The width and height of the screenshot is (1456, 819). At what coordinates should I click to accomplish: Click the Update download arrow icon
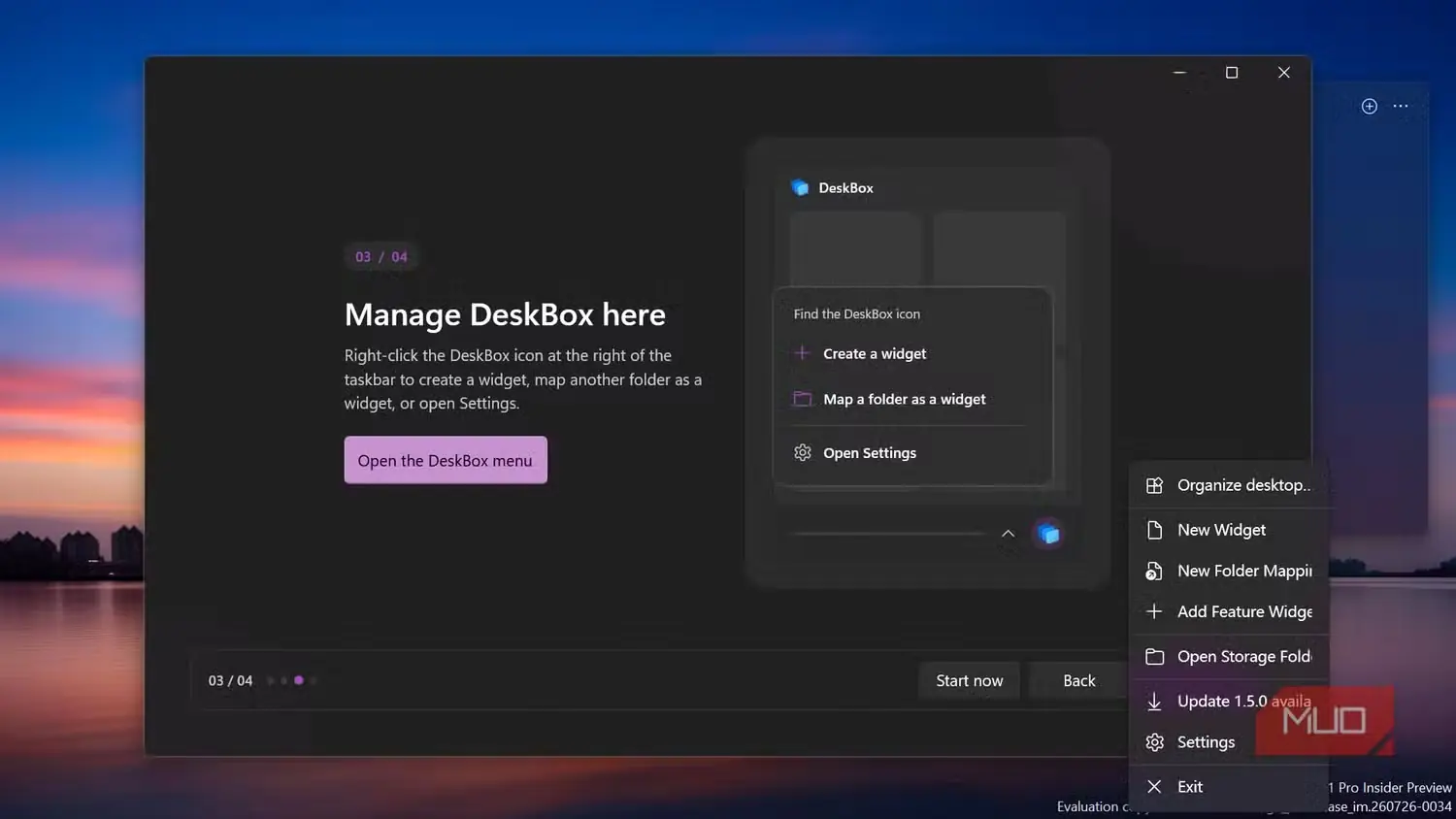(x=1154, y=701)
